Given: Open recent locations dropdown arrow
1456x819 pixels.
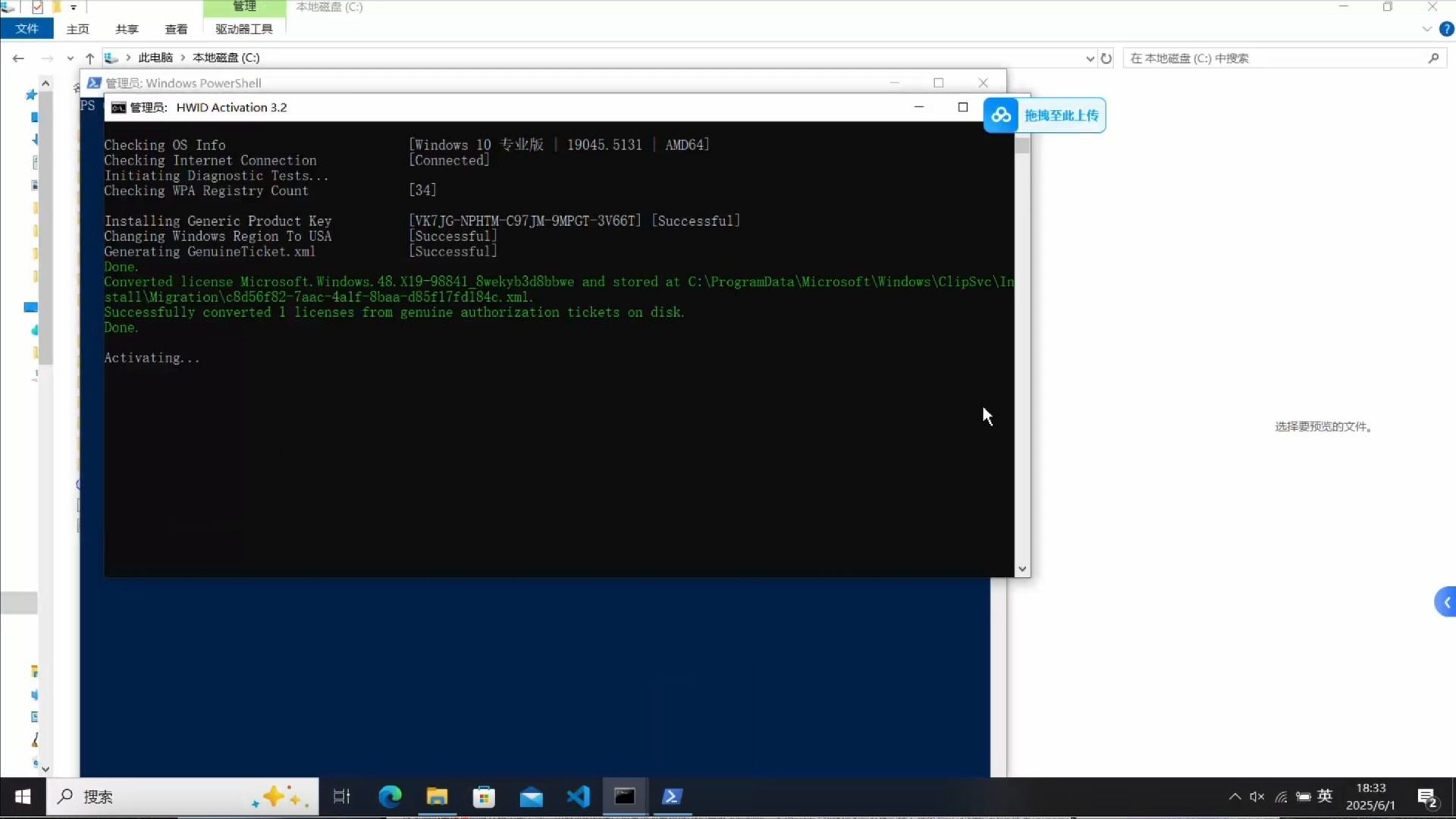Looking at the screenshot, I should pyautogui.click(x=70, y=58).
